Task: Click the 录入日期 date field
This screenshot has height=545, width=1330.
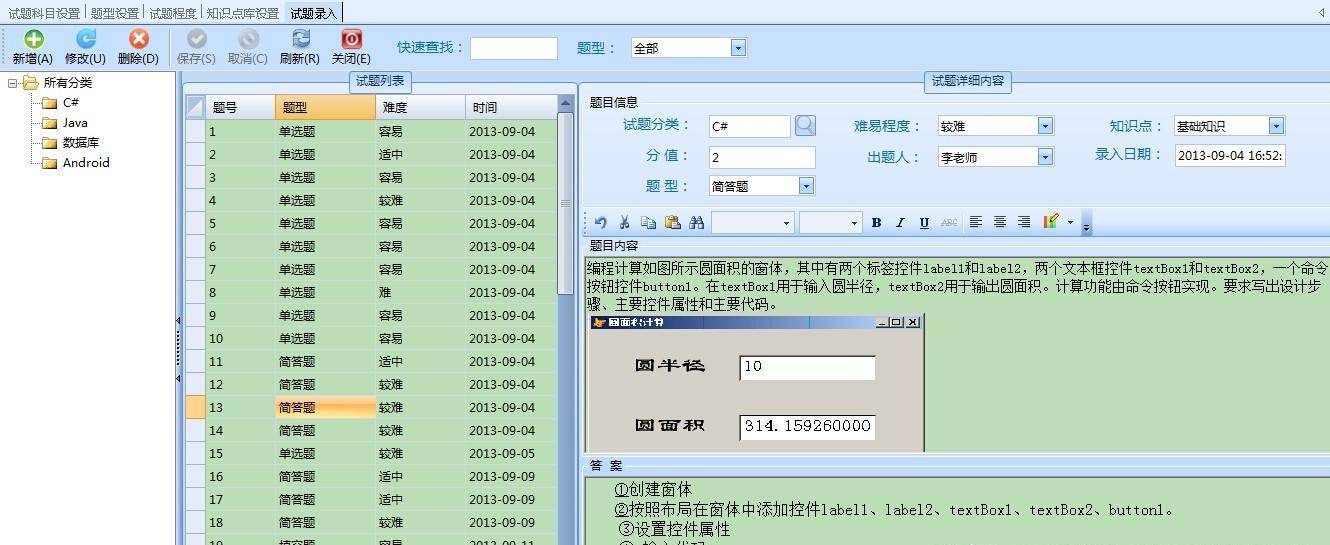Action: (x=1230, y=155)
